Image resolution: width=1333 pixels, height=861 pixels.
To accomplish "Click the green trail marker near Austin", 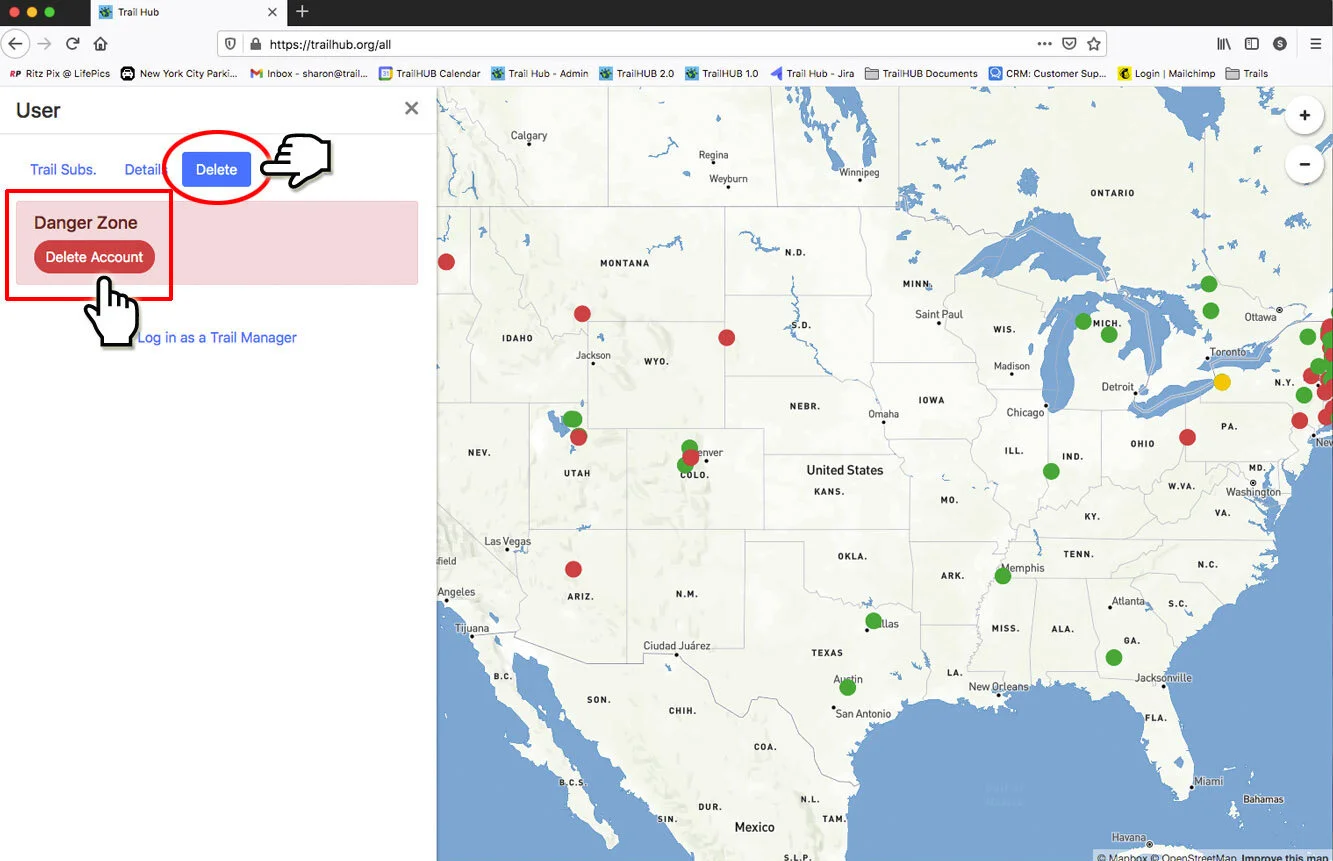I will [848, 687].
